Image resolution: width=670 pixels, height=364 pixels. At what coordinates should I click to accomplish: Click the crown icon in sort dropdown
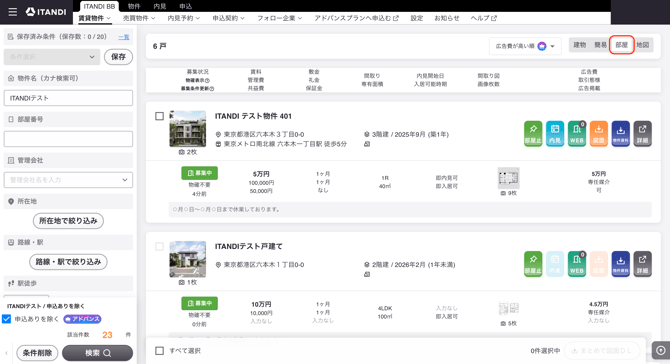tap(542, 46)
